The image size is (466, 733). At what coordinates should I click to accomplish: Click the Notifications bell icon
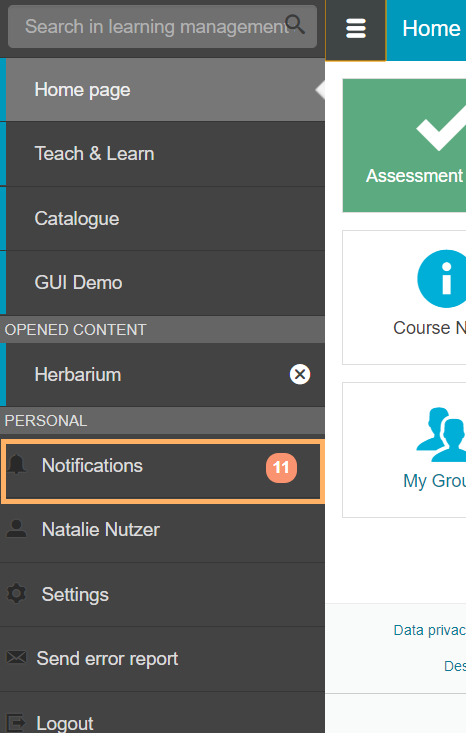click(17, 464)
